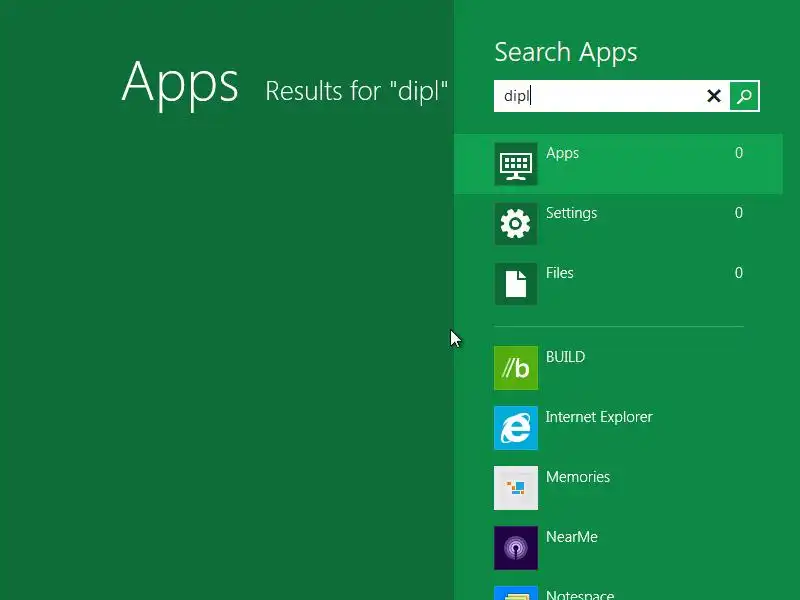800x600 pixels.
Task: Click the Apps keyboard-monitor icon
Action: click(516, 164)
